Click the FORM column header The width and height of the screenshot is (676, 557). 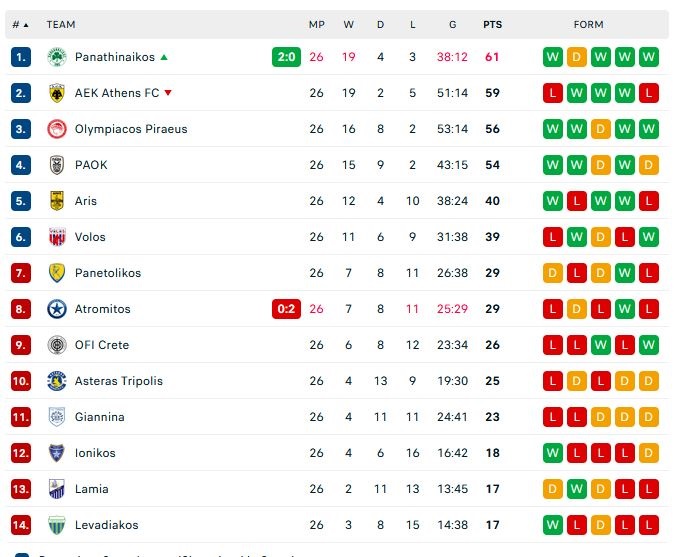tap(588, 25)
